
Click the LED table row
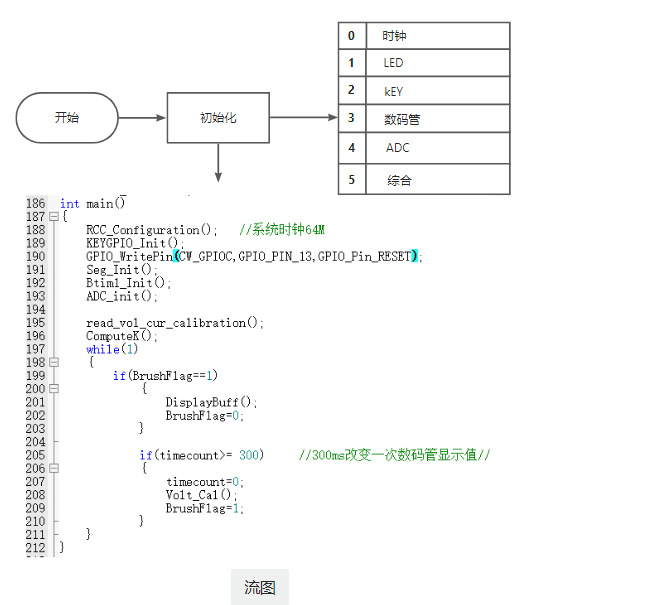[424, 63]
